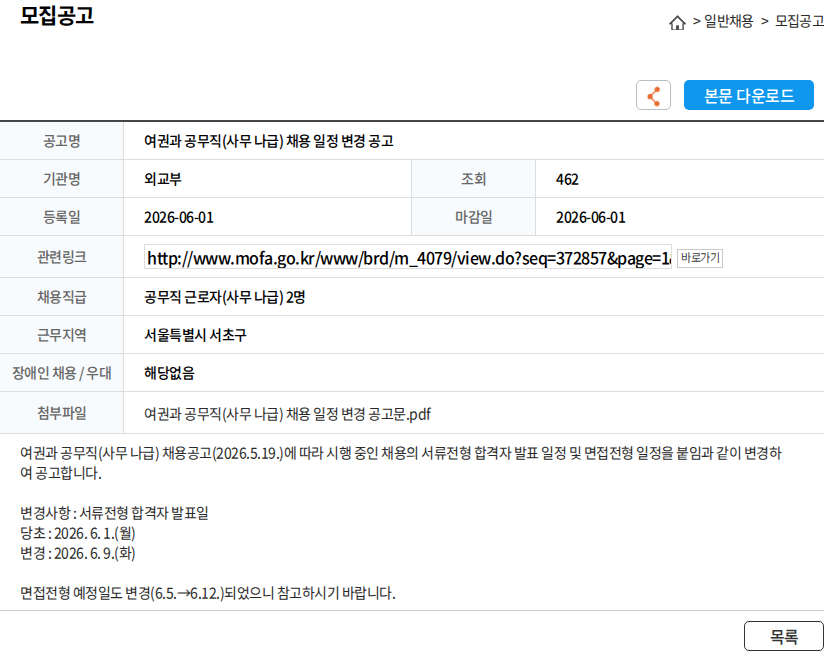Click the orange share icon button
The image size is (824, 651).
click(x=653, y=95)
